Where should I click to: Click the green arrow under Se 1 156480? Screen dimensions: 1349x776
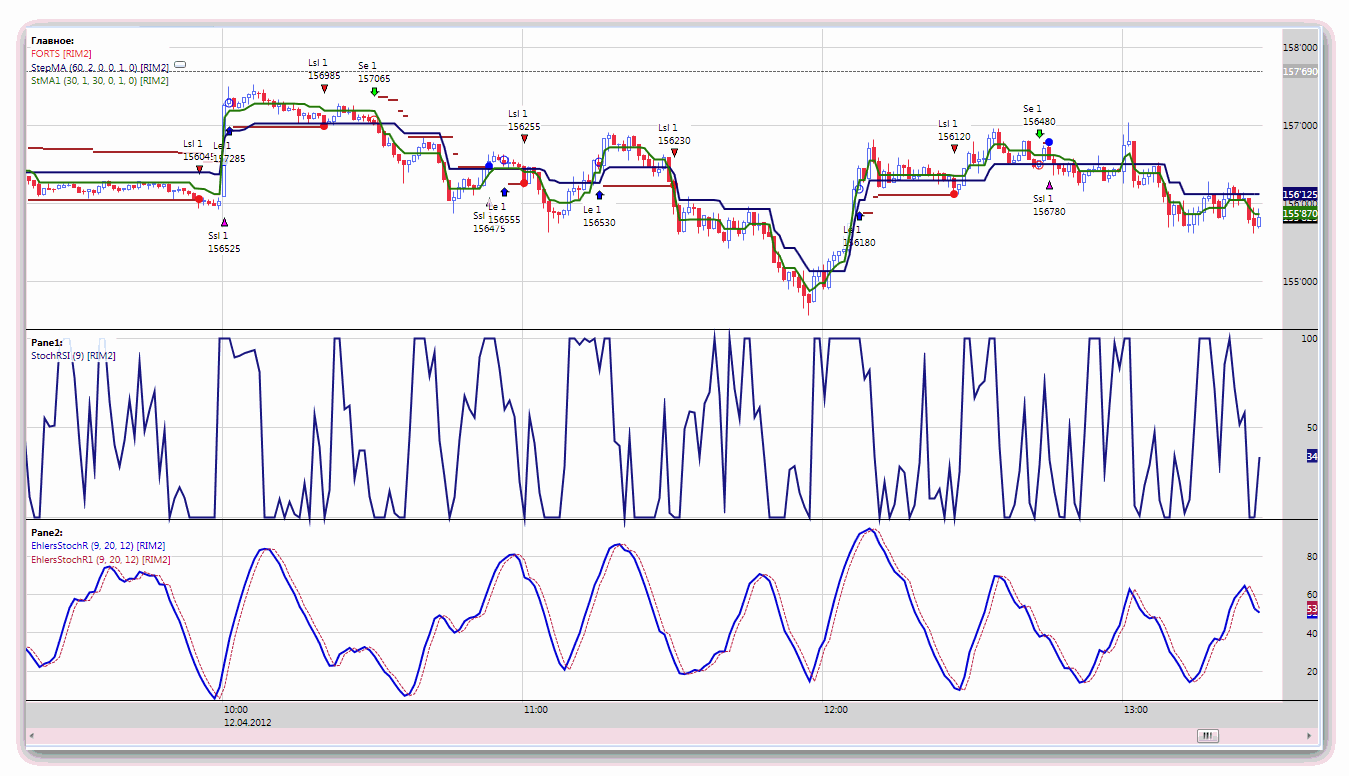pyautogui.click(x=1039, y=134)
